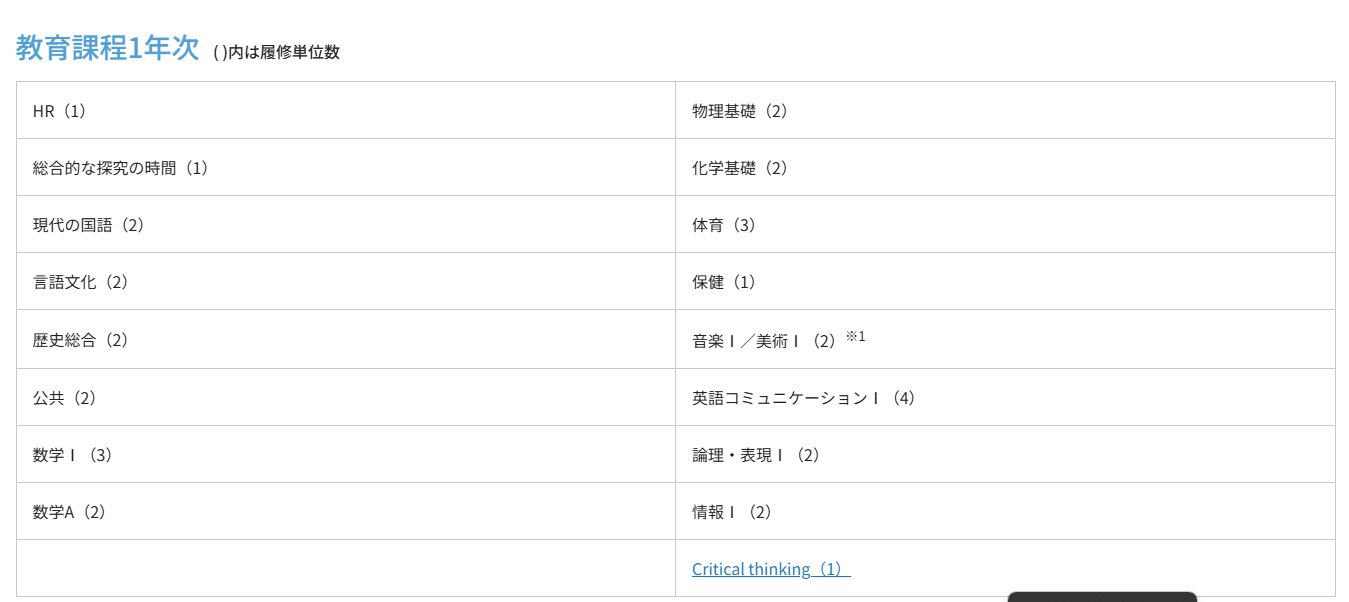Image resolution: width=1349 pixels, height=602 pixels.
Task: Click the ※1 footnote marker
Action: tap(855, 336)
